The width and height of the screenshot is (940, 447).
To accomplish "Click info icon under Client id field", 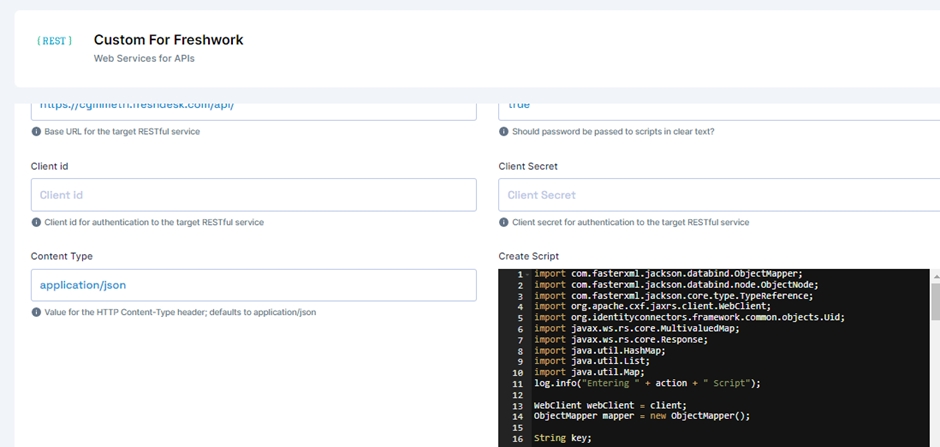I will (x=37, y=222).
